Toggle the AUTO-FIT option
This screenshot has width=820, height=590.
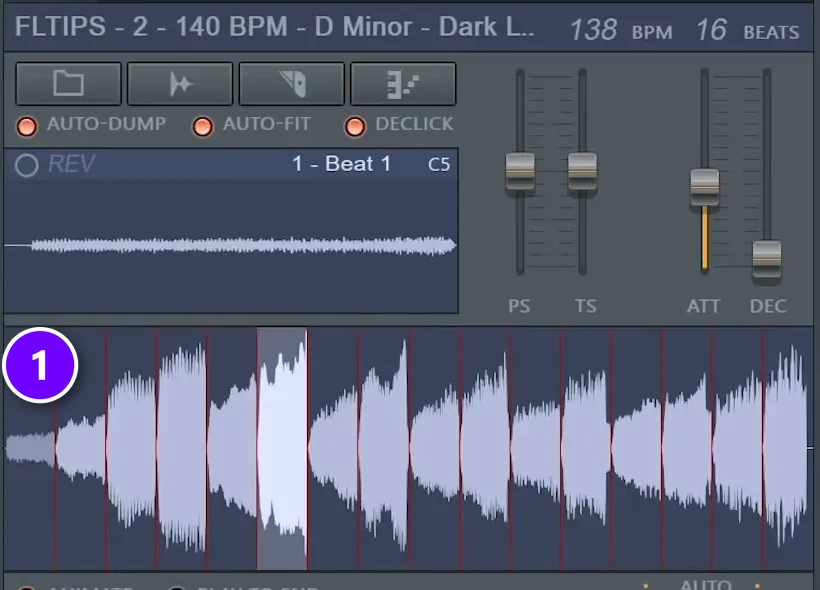(x=202, y=126)
